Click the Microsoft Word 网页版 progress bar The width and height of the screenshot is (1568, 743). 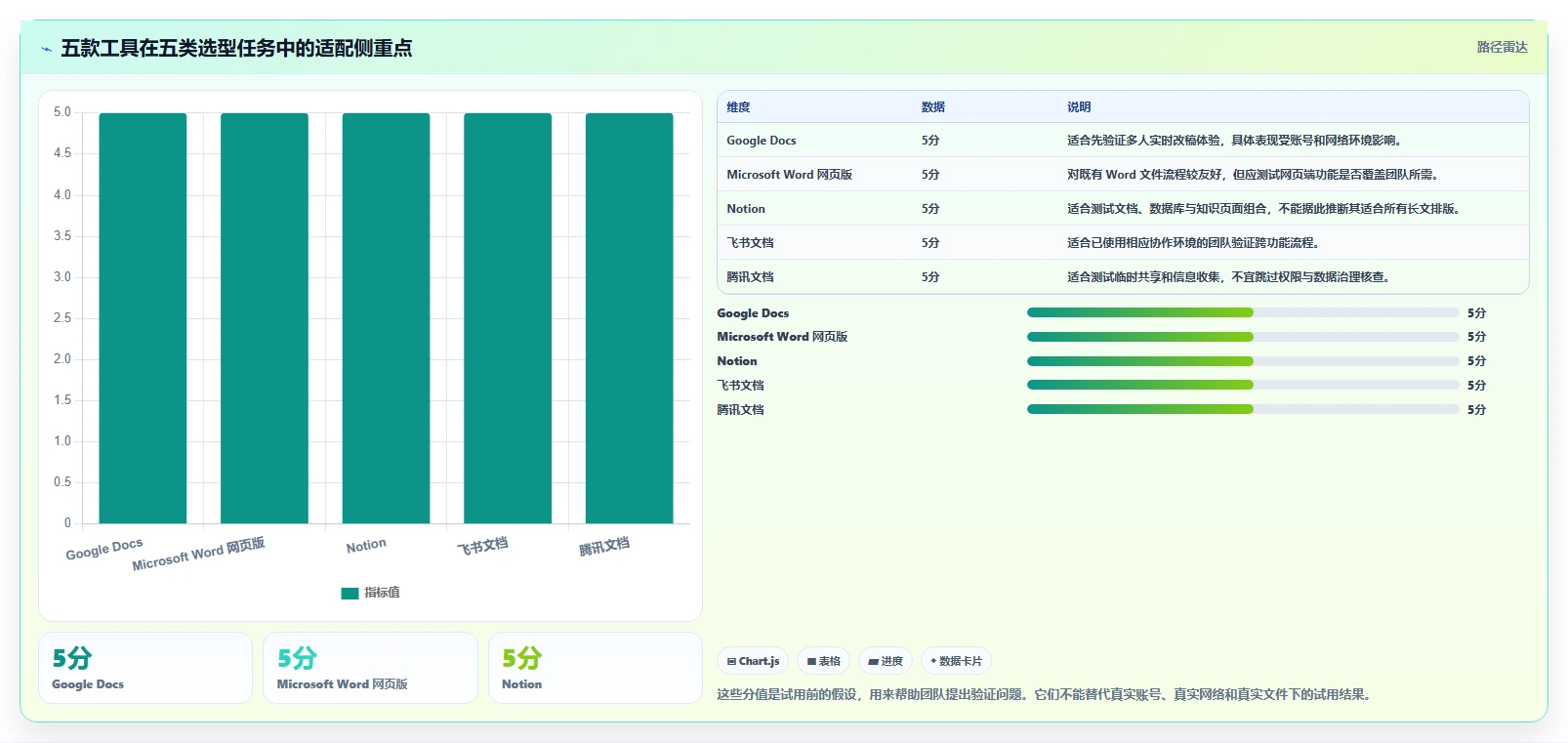(x=1243, y=337)
